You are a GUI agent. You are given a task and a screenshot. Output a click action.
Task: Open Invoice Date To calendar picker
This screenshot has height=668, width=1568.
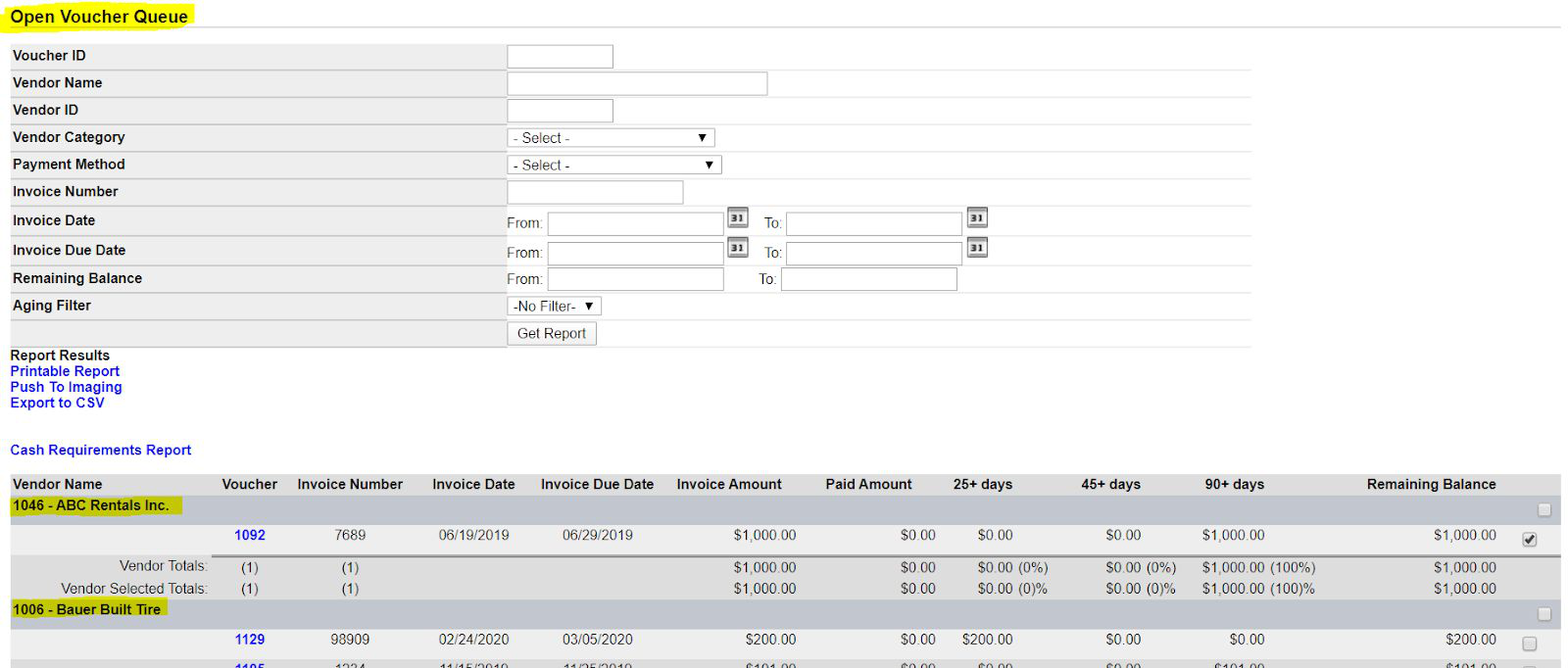977,217
